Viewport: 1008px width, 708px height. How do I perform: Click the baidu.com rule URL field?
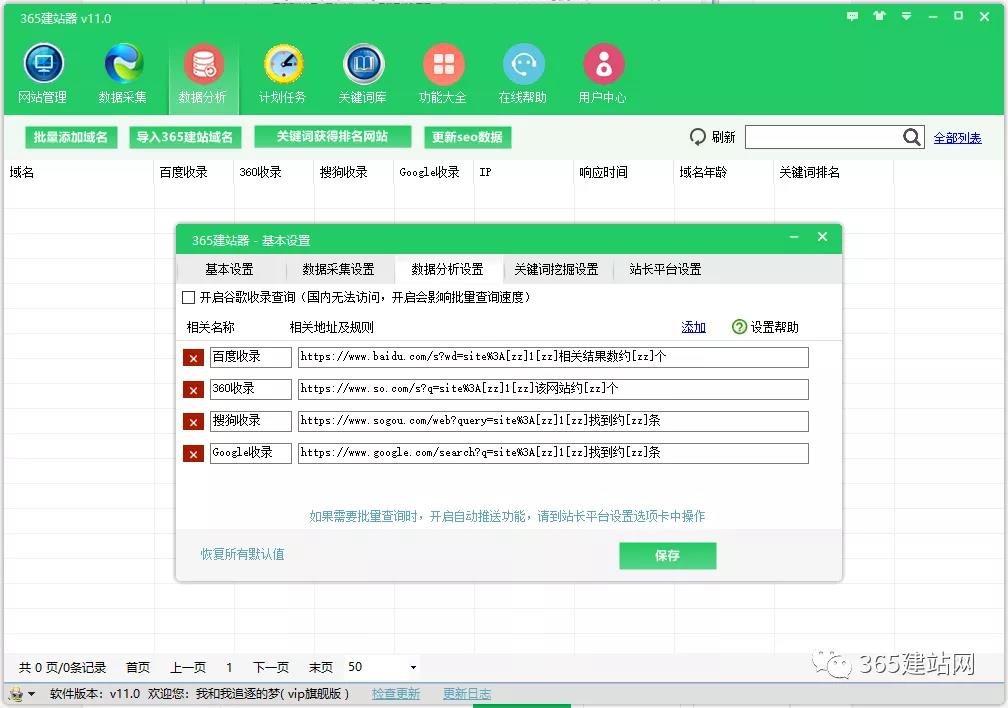554,358
